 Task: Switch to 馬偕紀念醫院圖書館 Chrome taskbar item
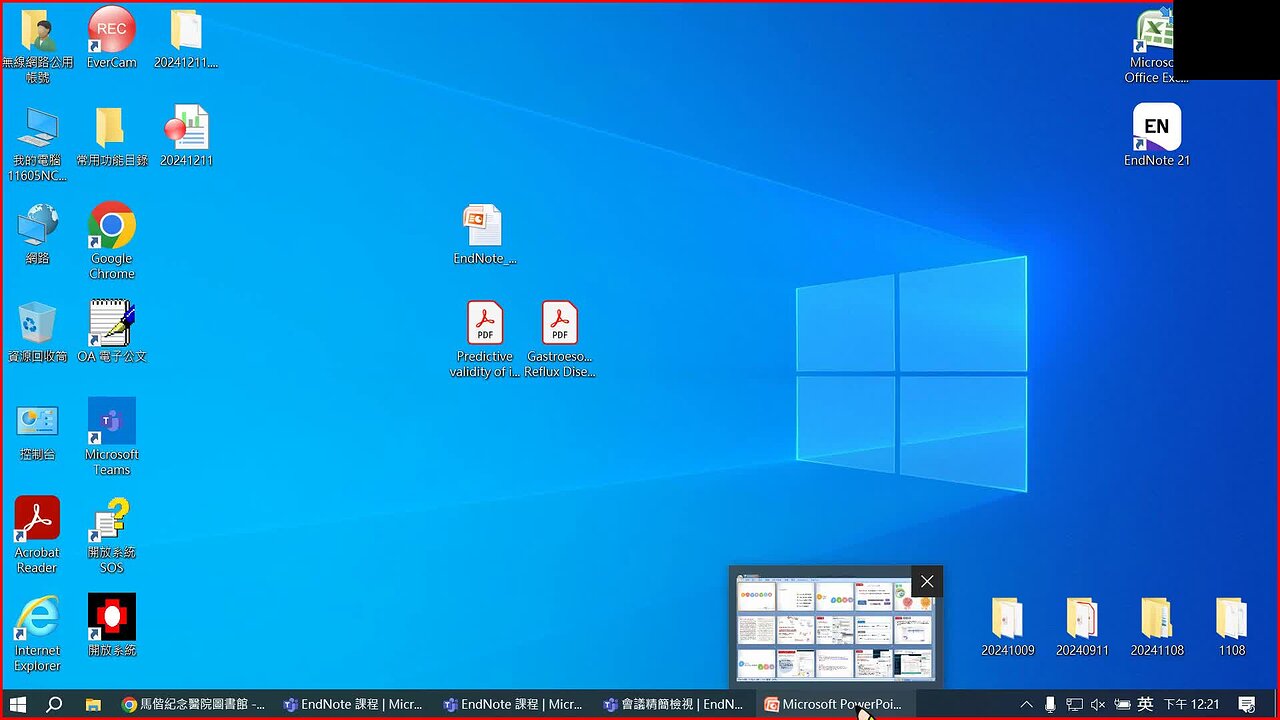coord(192,704)
